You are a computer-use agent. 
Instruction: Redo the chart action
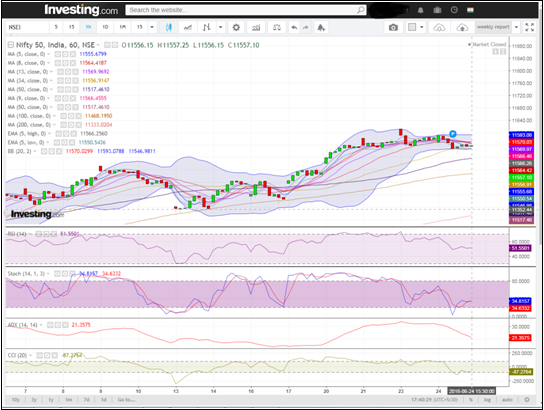click(x=305, y=27)
